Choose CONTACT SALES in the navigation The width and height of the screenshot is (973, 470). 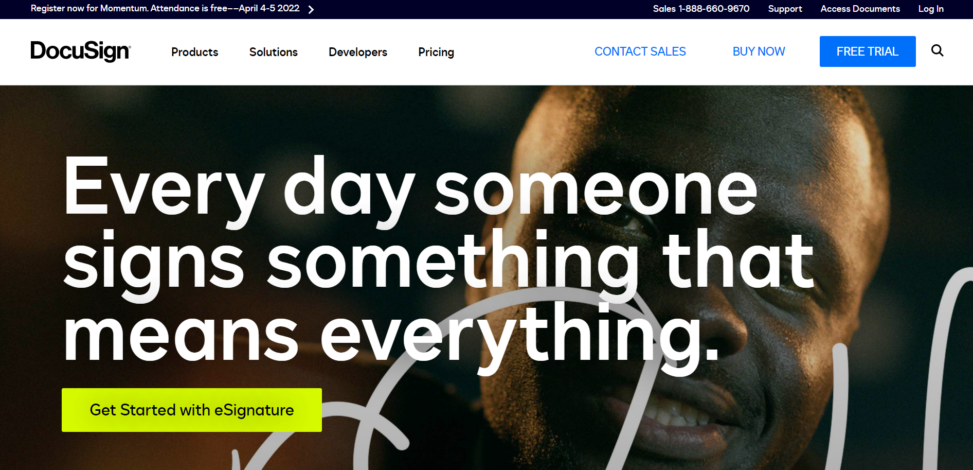click(x=640, y=52)
